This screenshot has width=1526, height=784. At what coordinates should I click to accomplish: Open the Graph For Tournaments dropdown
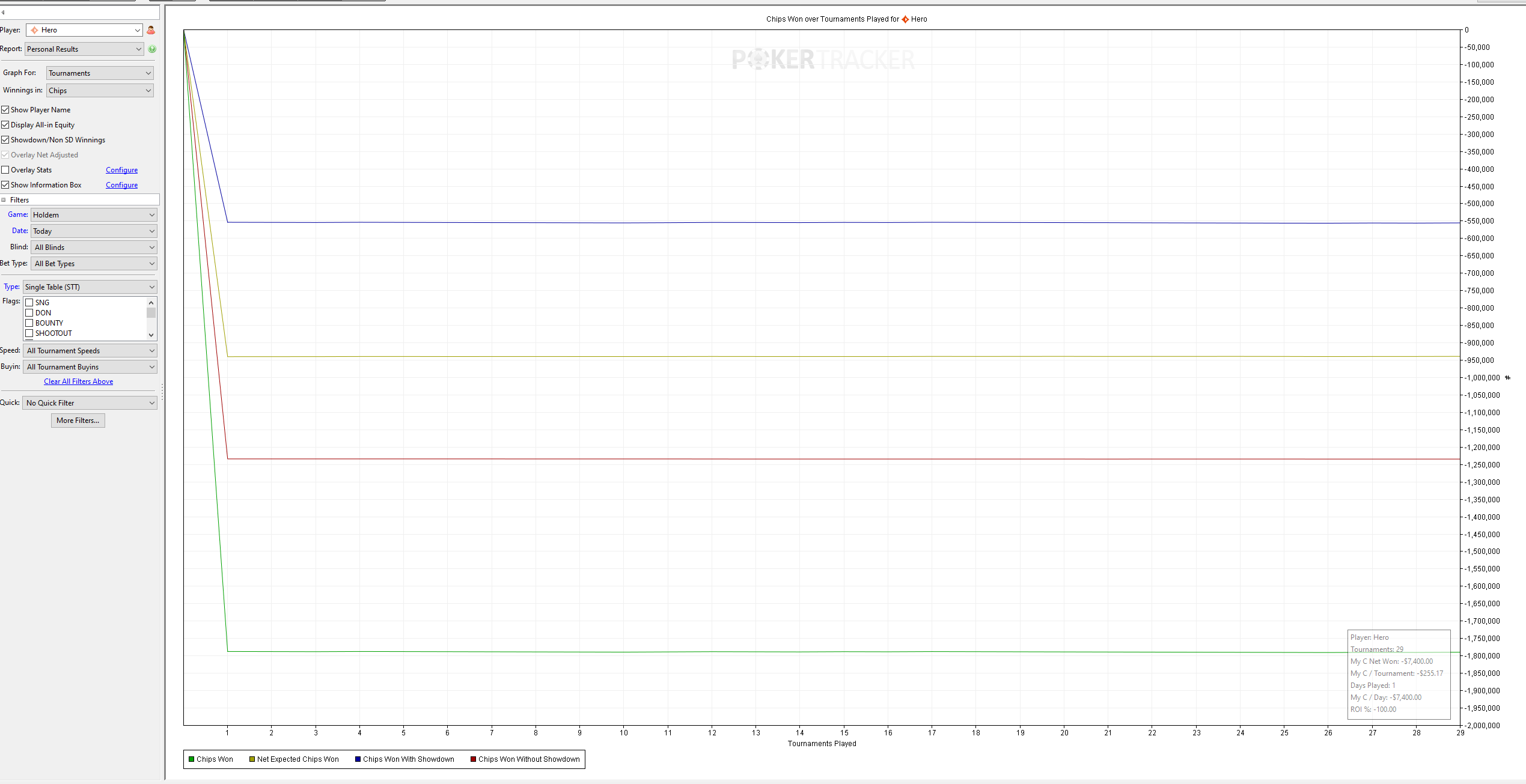(100, 73)
